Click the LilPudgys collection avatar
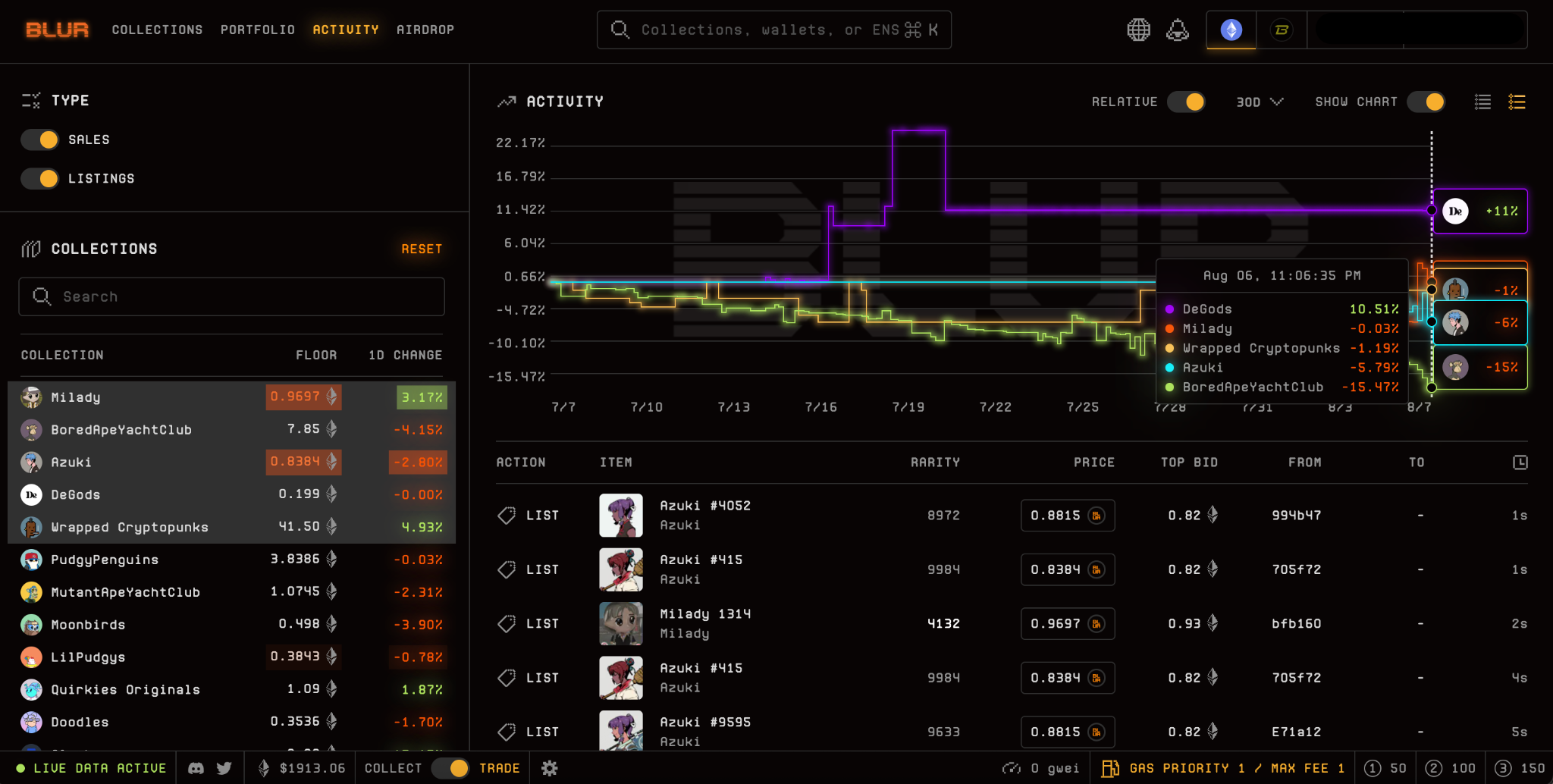 pos(31,657)
